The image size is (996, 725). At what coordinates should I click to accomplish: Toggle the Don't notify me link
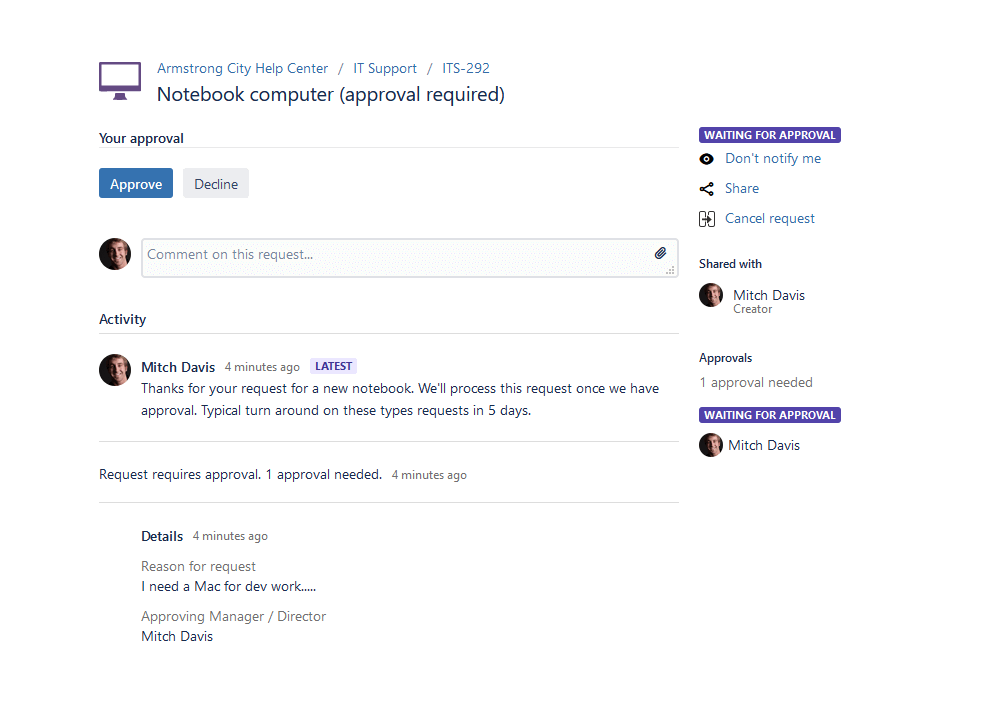click(773, 159)
